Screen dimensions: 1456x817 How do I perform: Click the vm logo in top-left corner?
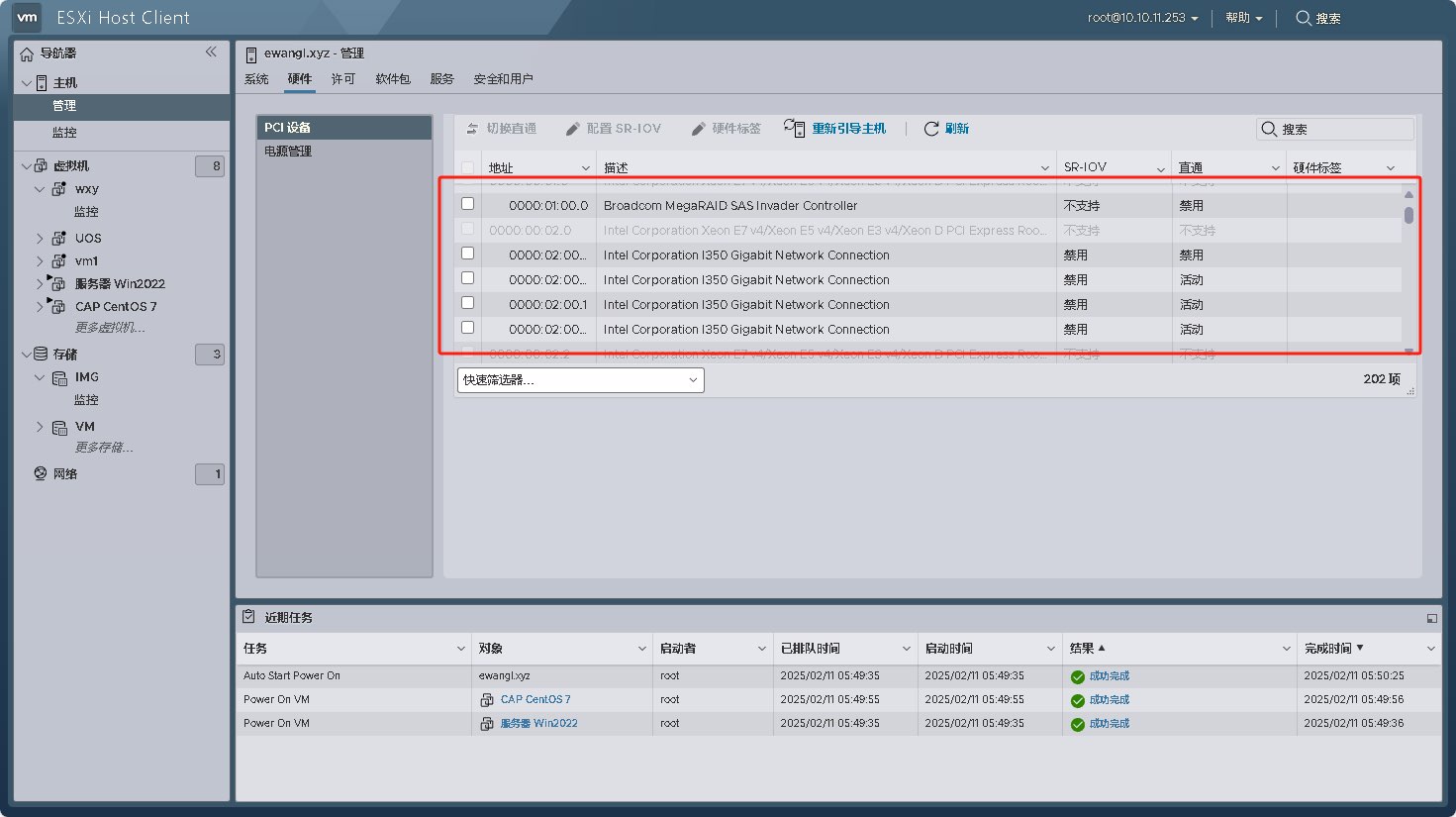[27, 17]
